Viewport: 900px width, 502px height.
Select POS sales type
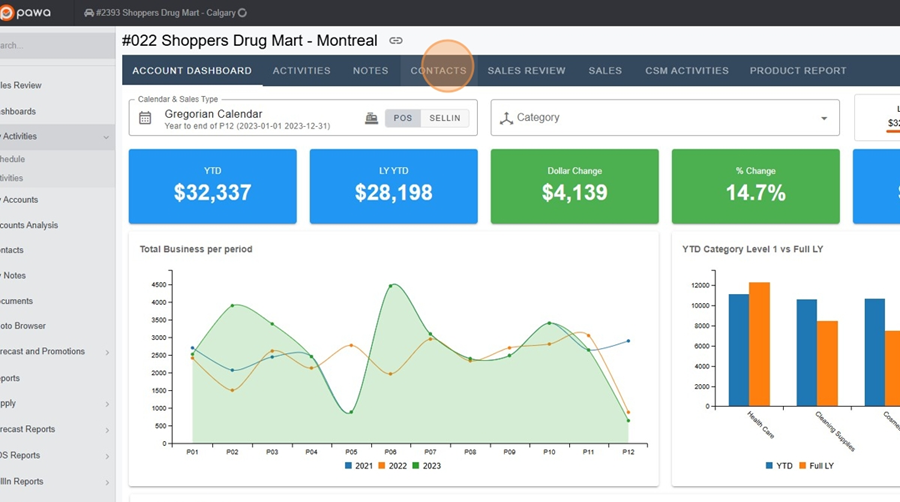point(402,118)
